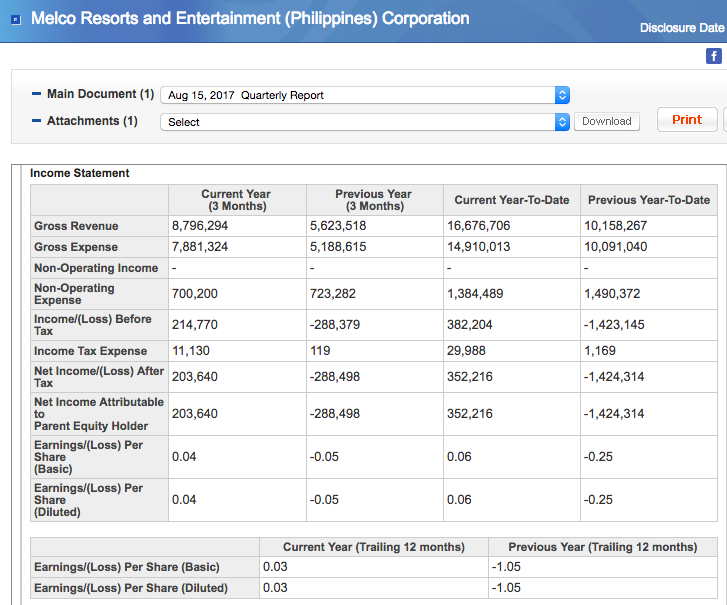Click the Download button
Image resolution: width=727 pixels, height=605 pixels.
(606, 121)
